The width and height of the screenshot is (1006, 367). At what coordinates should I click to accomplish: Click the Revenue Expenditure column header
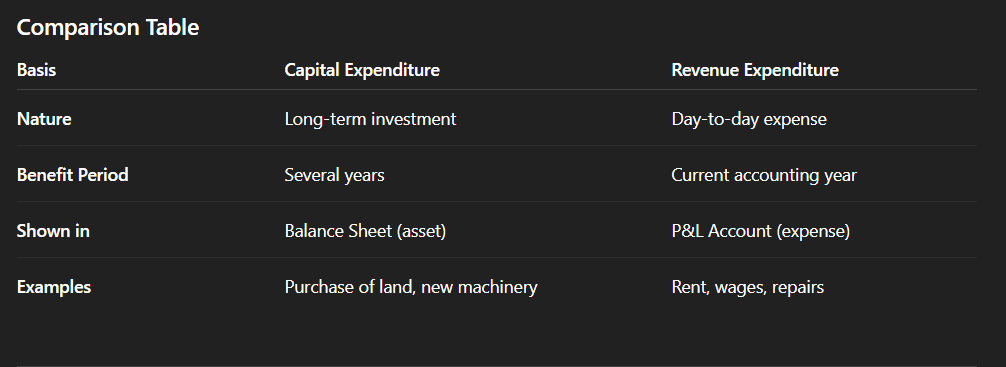tap(754, 70)
